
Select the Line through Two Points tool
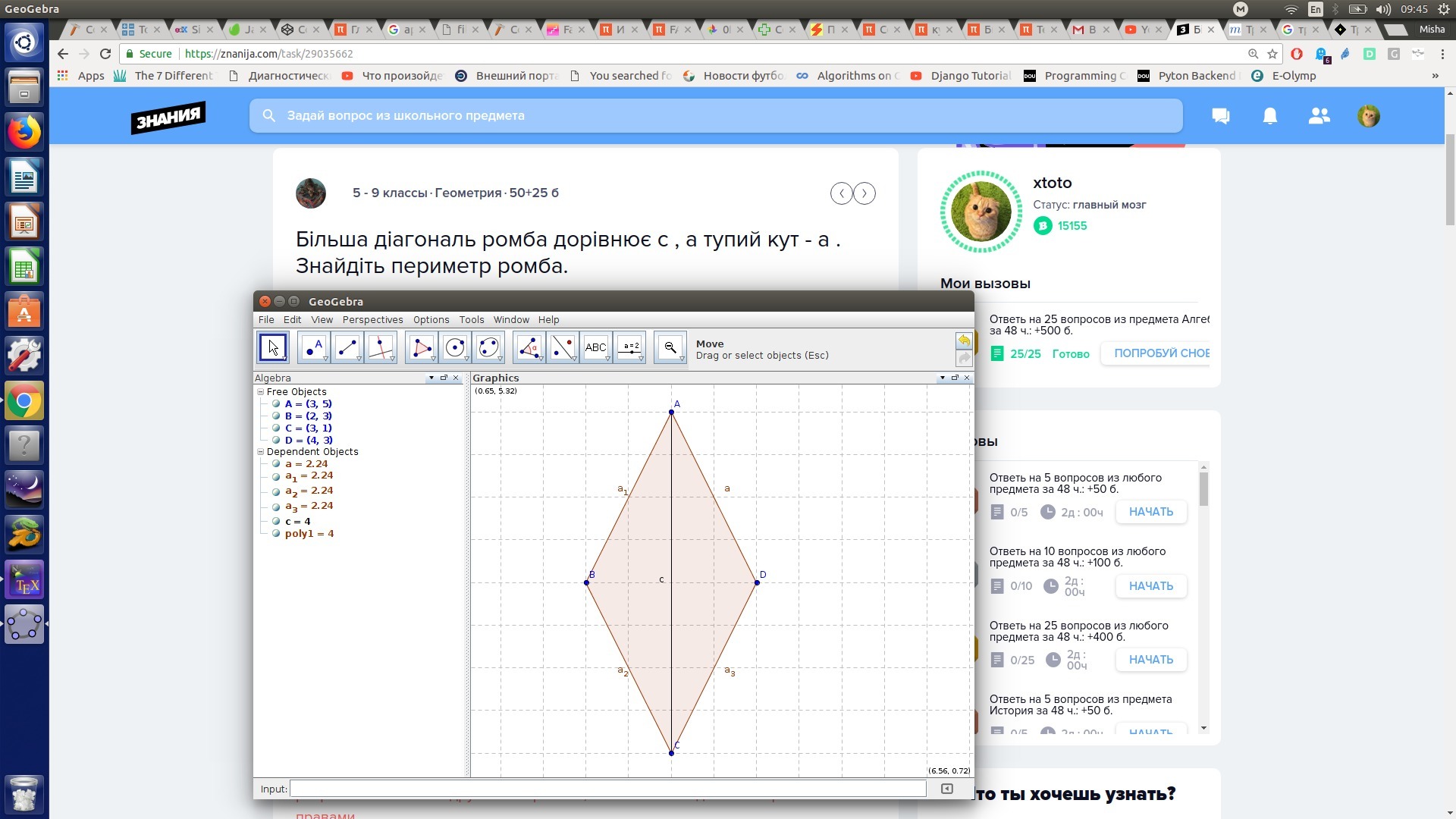click(347, 348)
